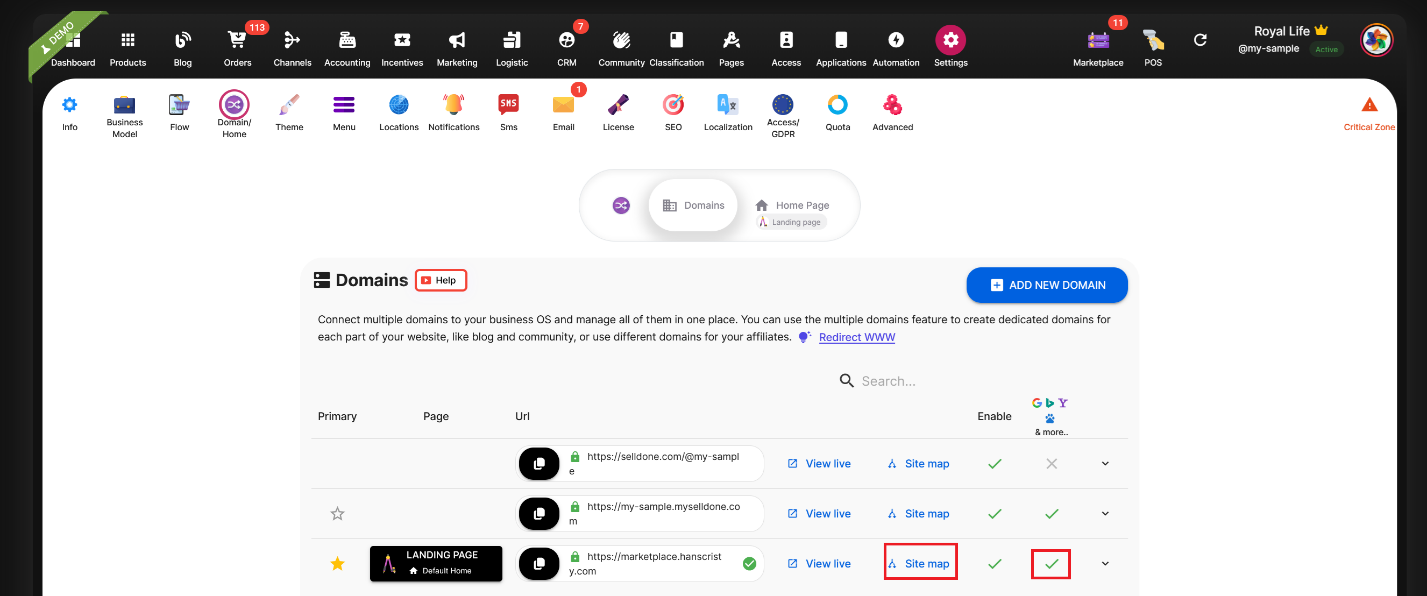Set my-sample.myselldone.com as primary star
The height and width of the screenshot is (596, 1427).
337,514
